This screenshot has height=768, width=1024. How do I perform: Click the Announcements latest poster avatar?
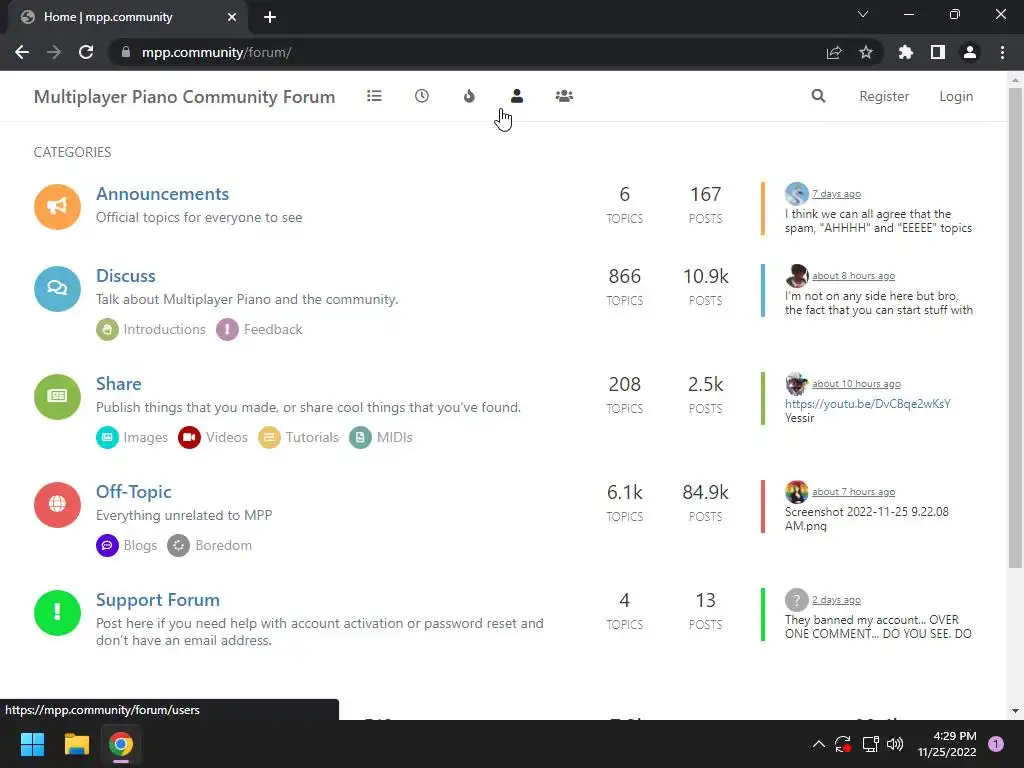coord(797,194)
